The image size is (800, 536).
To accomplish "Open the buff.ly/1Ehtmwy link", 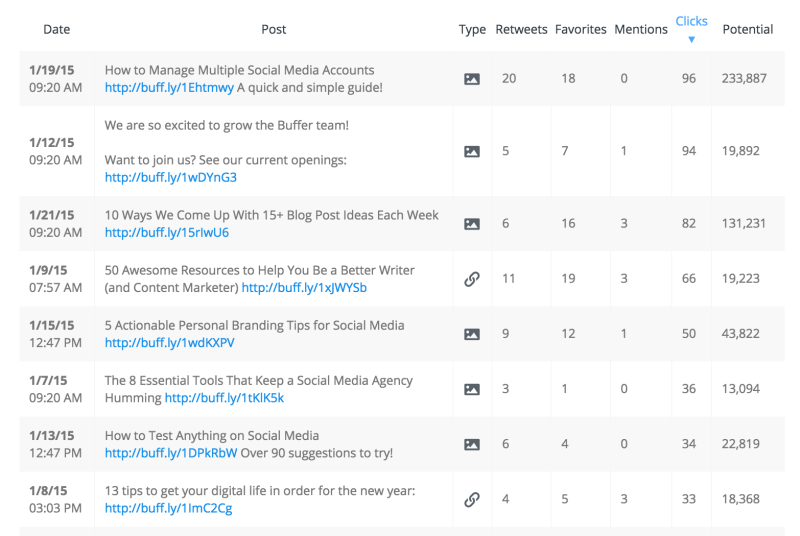I will tap(169, 88).
